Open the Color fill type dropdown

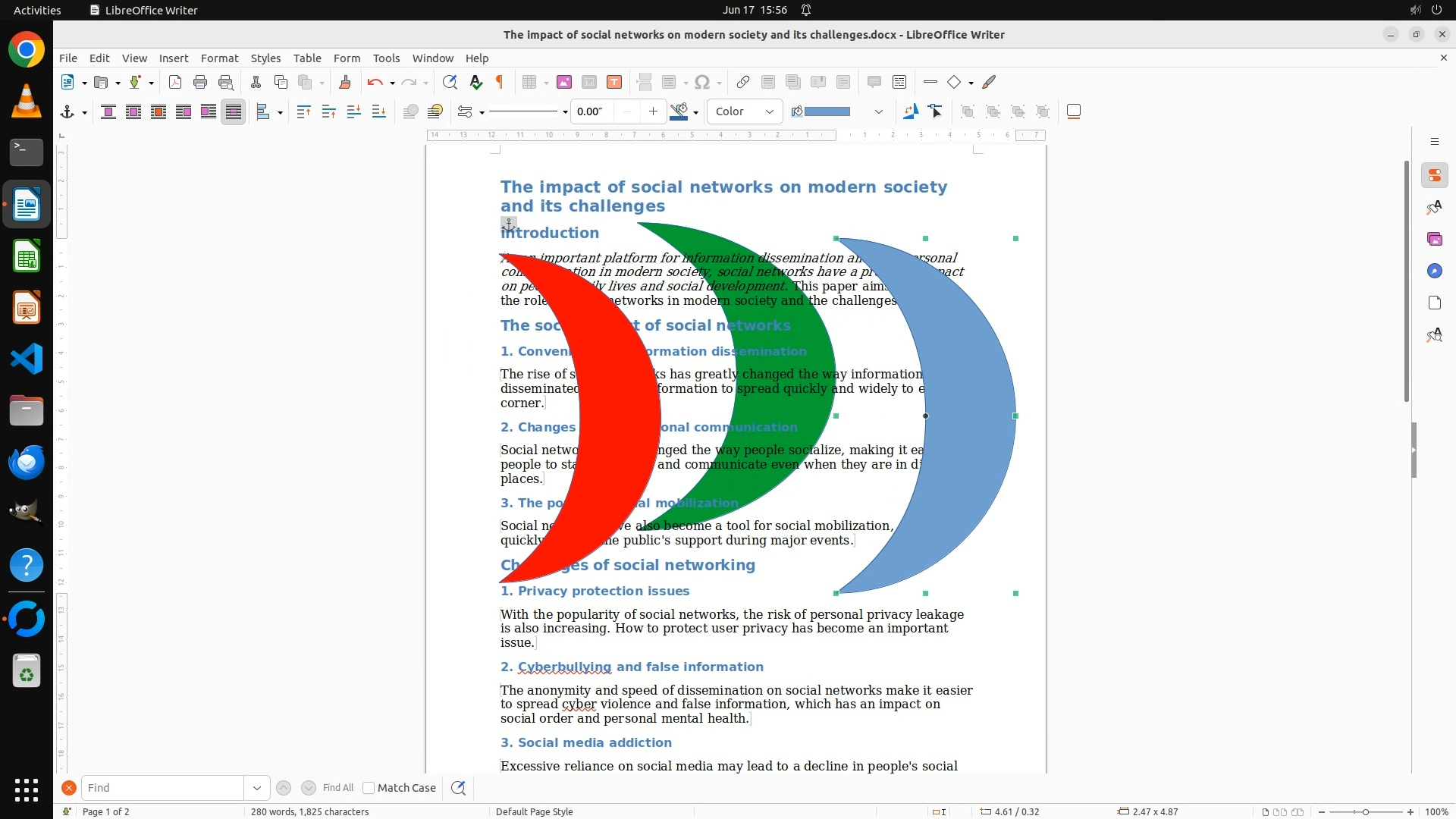click(x=745, y=112)
